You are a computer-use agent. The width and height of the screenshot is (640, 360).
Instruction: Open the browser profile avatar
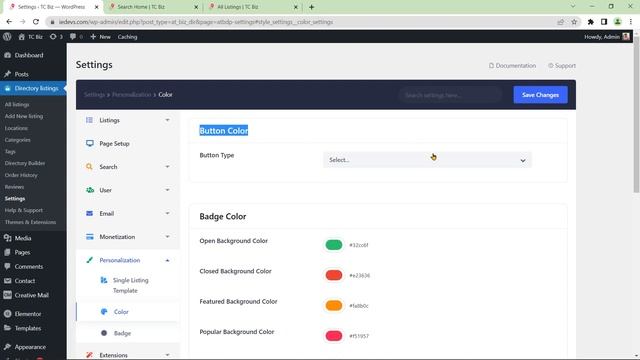click(617, 22)
